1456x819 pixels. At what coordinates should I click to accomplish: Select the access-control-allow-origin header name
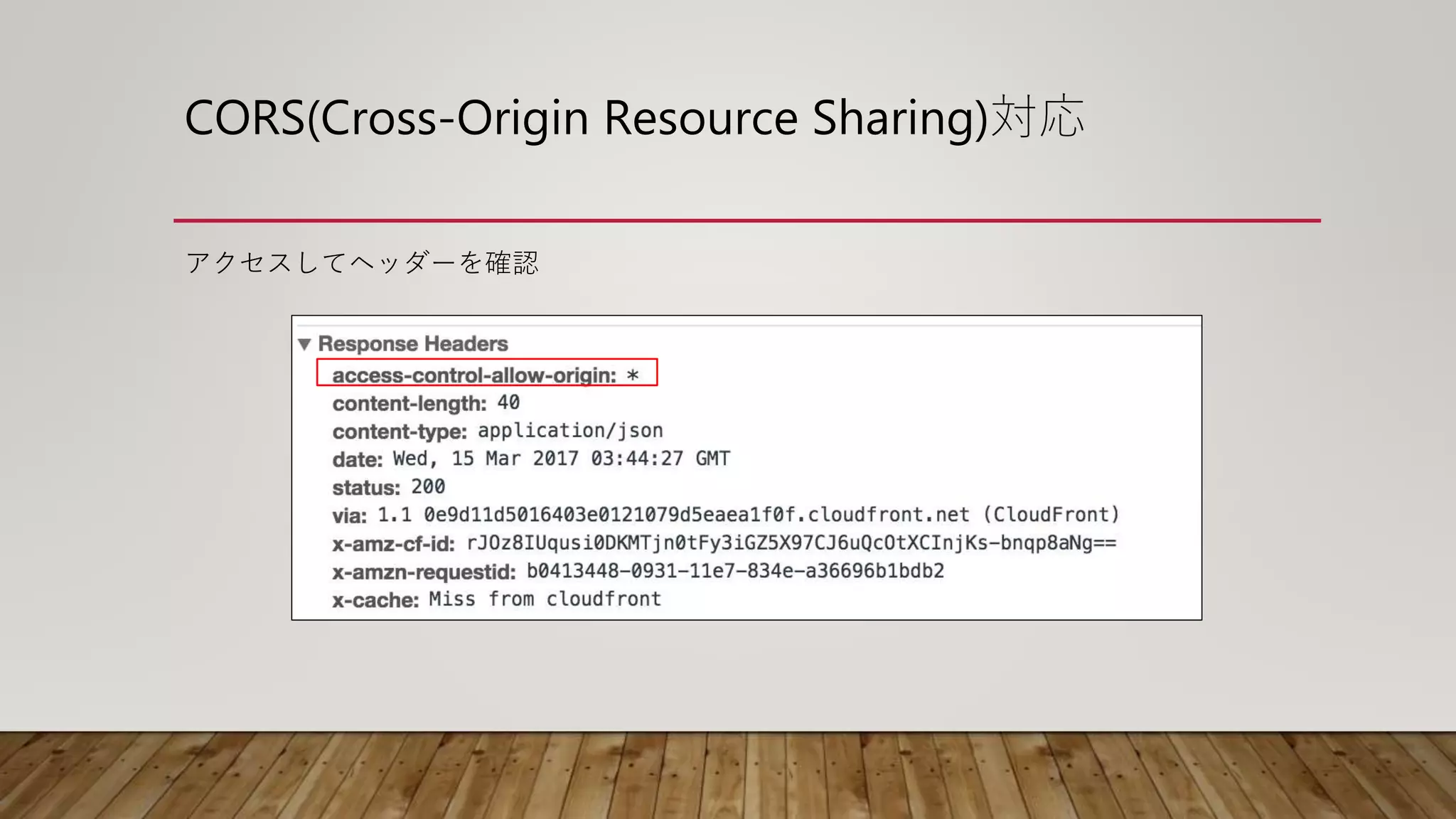474,375
